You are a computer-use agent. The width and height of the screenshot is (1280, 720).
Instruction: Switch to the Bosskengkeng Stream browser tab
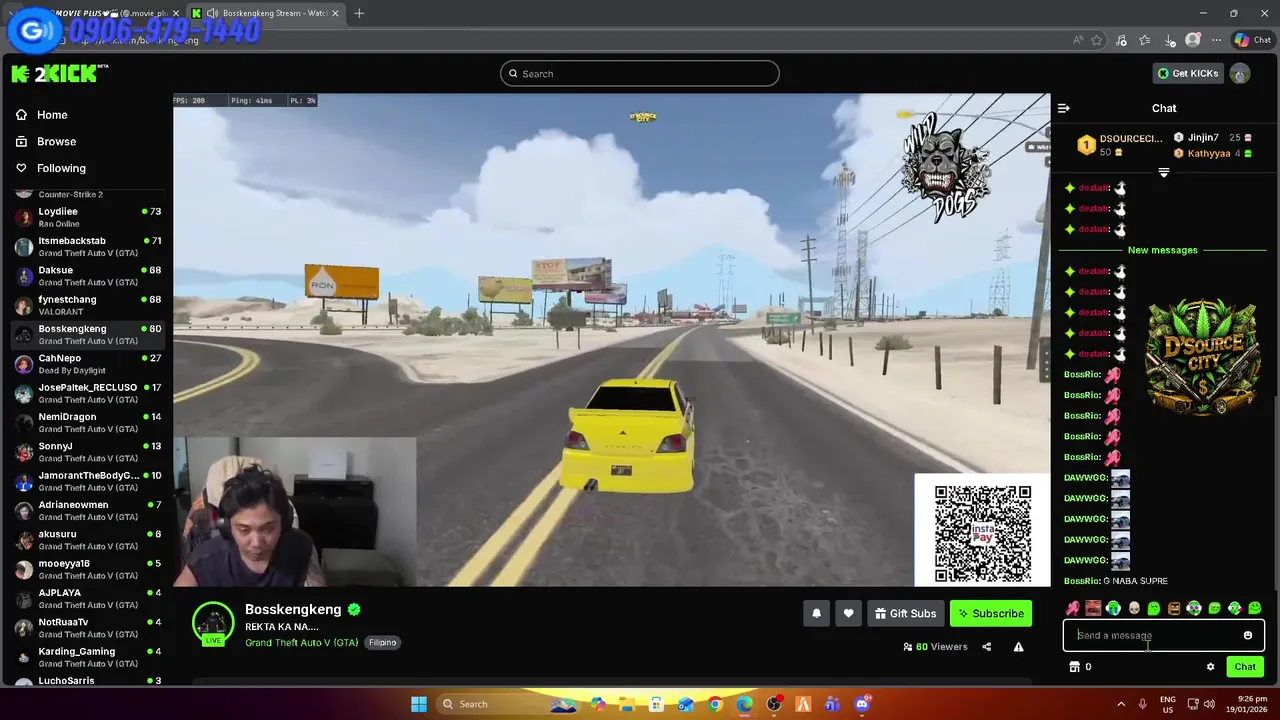[266, 13]
